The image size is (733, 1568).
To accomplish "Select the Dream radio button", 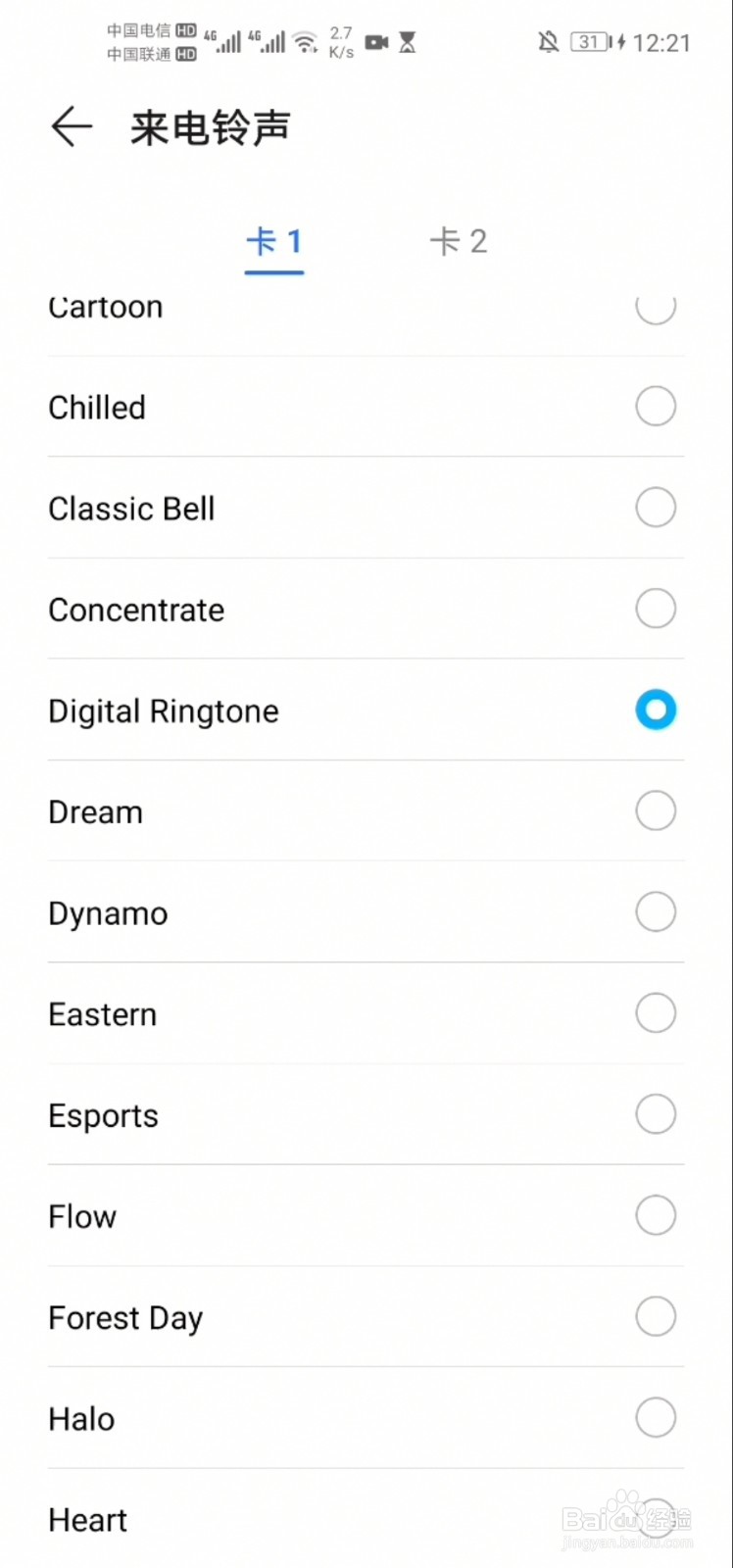I will pos(656,810).
